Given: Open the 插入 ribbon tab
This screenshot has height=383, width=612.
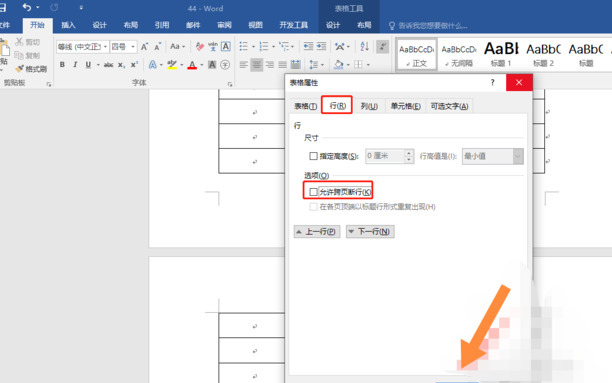Looking at the screenshot, I should (68, 25).
